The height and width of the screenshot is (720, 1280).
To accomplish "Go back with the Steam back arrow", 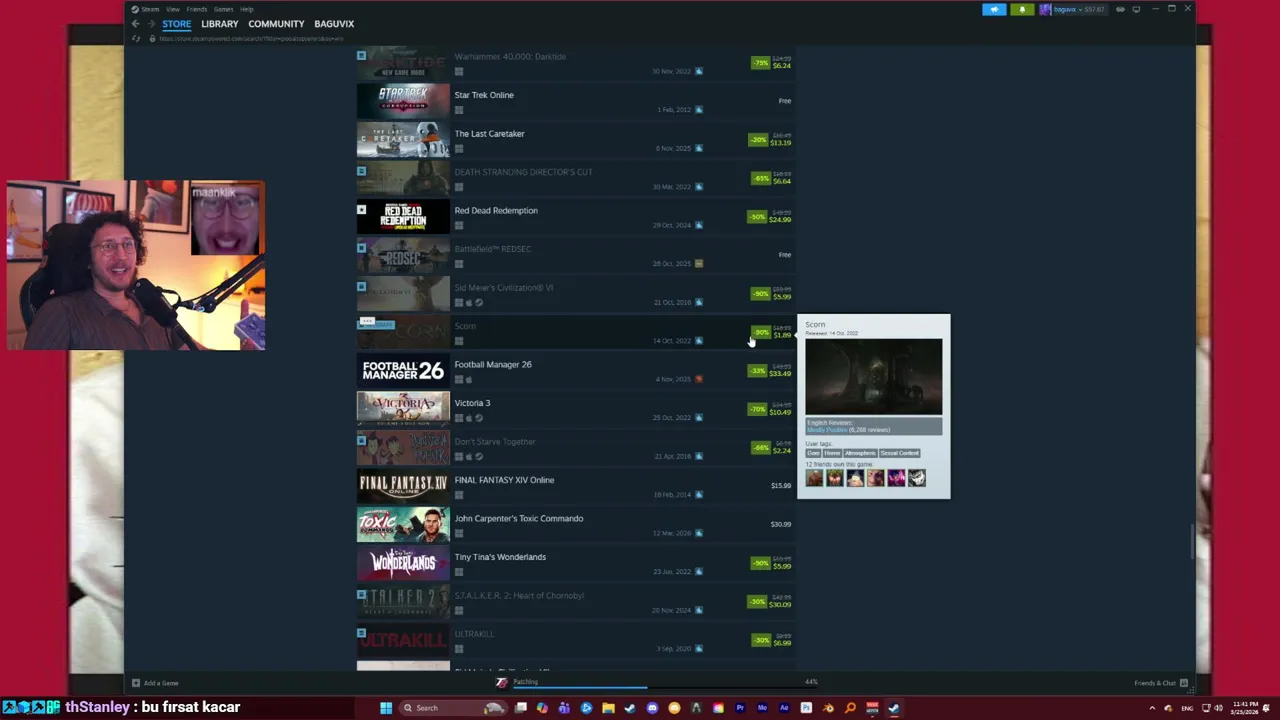I will click(135, 24).
